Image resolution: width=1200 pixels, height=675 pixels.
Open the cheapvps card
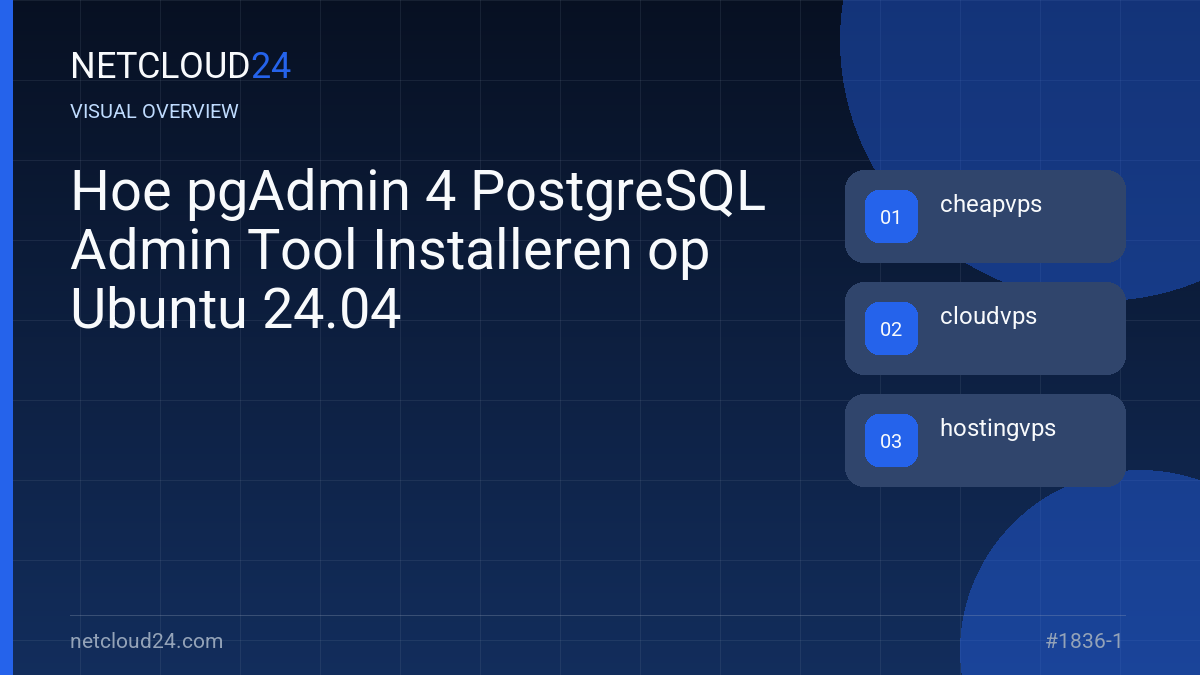click(x=985, y=216)
